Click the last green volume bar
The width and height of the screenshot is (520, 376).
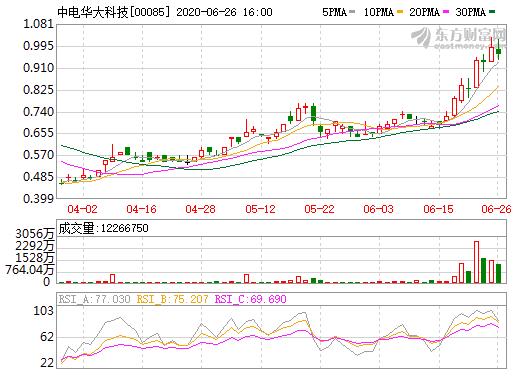(x=498, y=273)
